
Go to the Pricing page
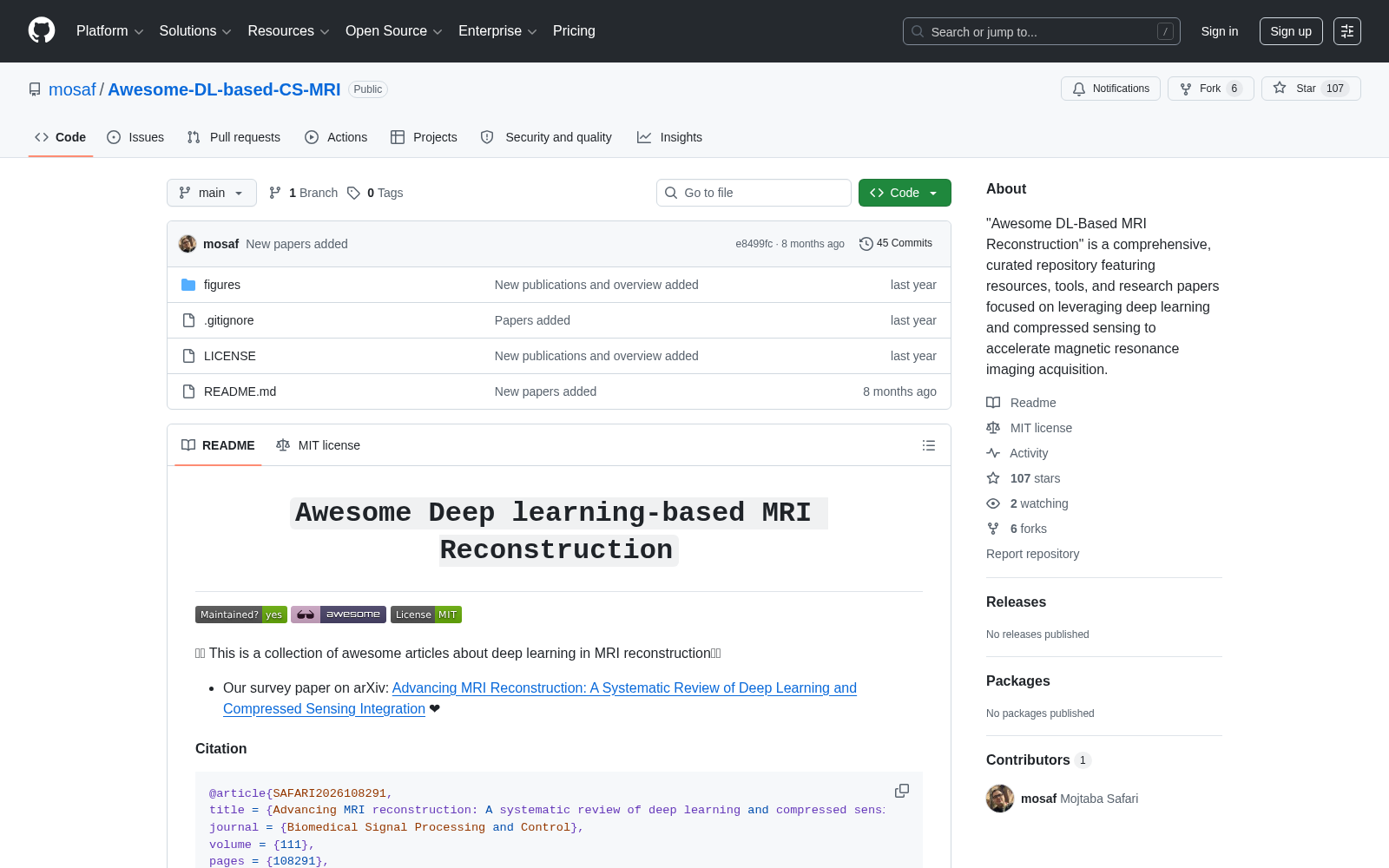[574, 31]
